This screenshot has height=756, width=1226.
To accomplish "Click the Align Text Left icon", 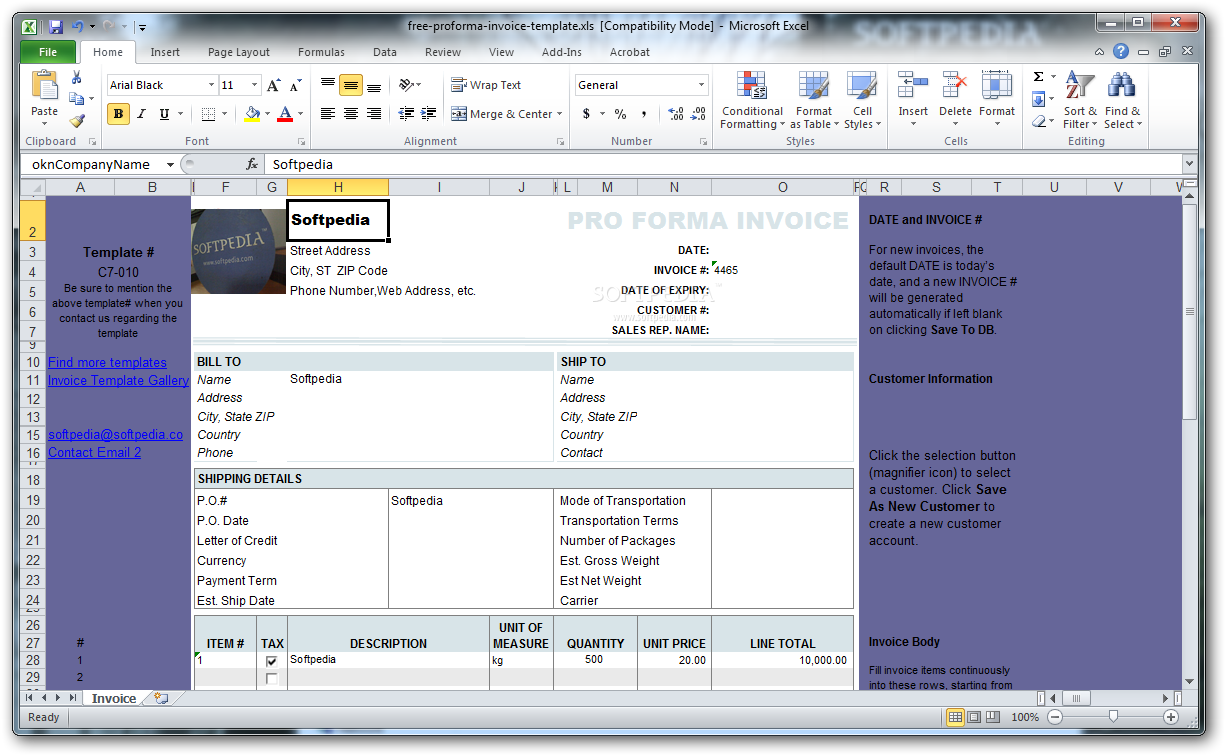I will (x=328, y=114).
